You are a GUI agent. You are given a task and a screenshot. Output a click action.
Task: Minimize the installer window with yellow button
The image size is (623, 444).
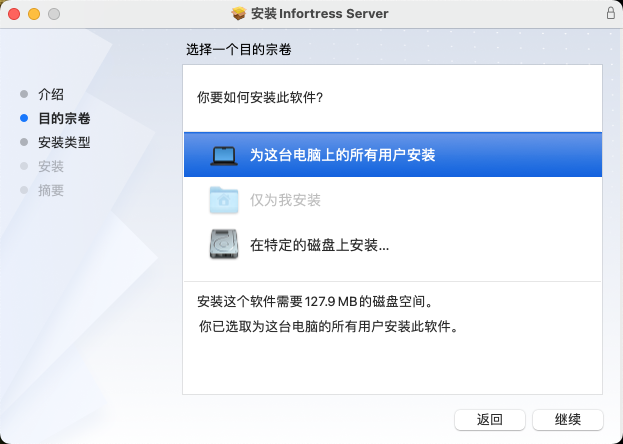point(33,14)
